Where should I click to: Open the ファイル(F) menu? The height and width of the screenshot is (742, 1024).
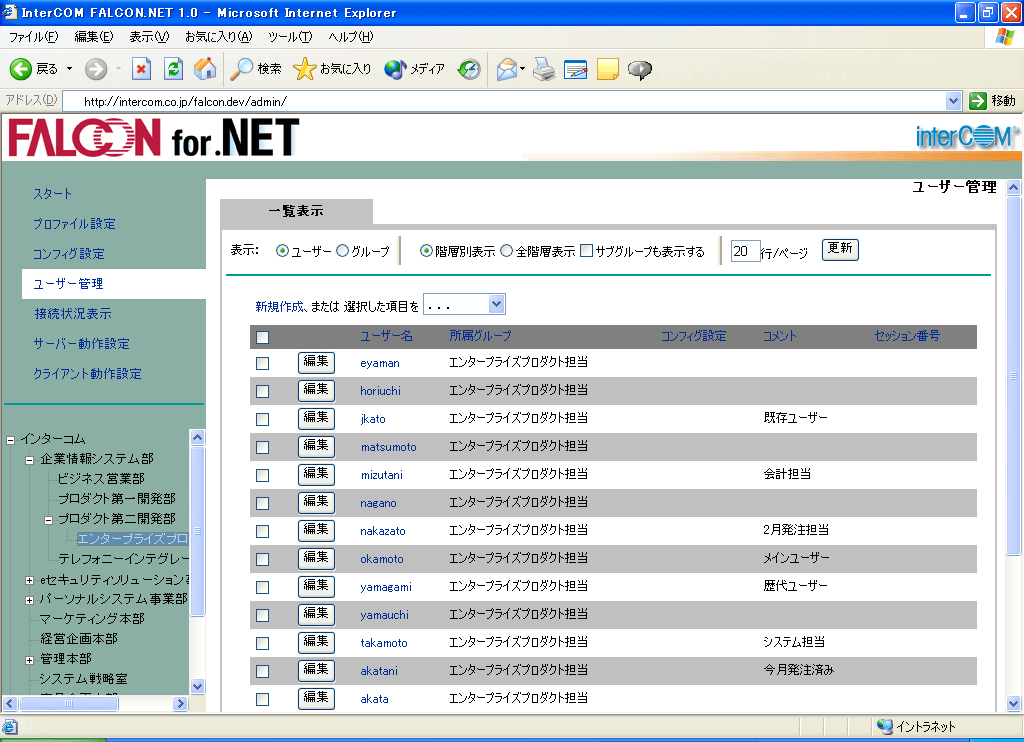[33, 37]
